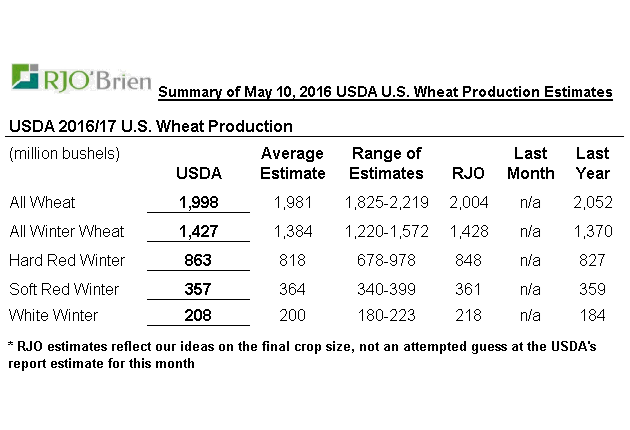Select the All Wheat row label
Image resolution: width=630 pixels, height=430 pixels.
point(42,202)
